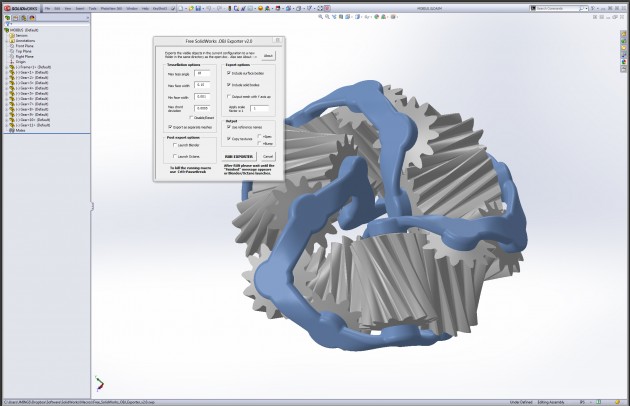Image resolution: width=630 pixels, height=406 pixels.
Task: Enable the Launch Blender checkbox
Action: coord(175,145)
